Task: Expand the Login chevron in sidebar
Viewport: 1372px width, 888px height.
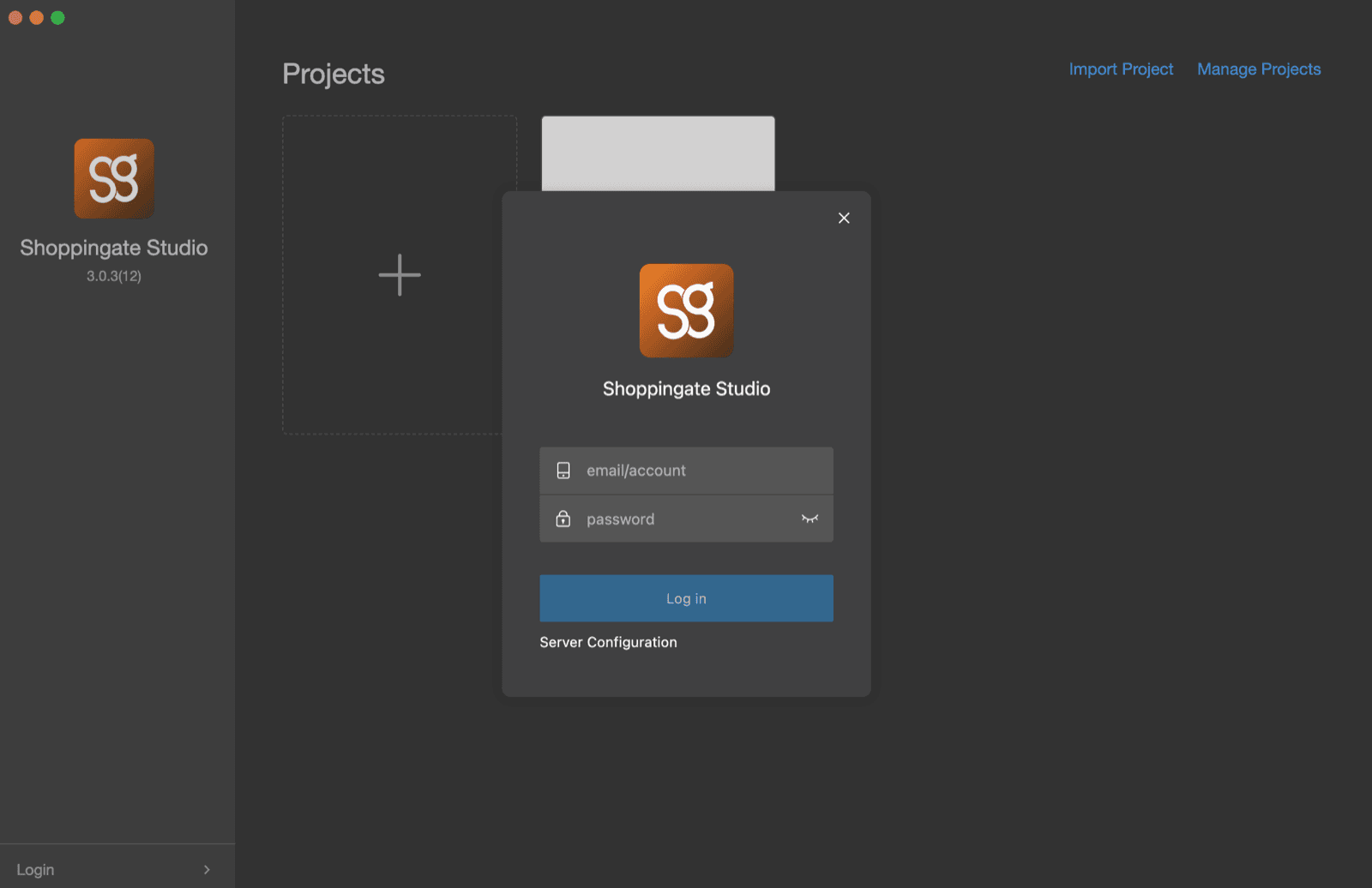Action: (207, 869)
